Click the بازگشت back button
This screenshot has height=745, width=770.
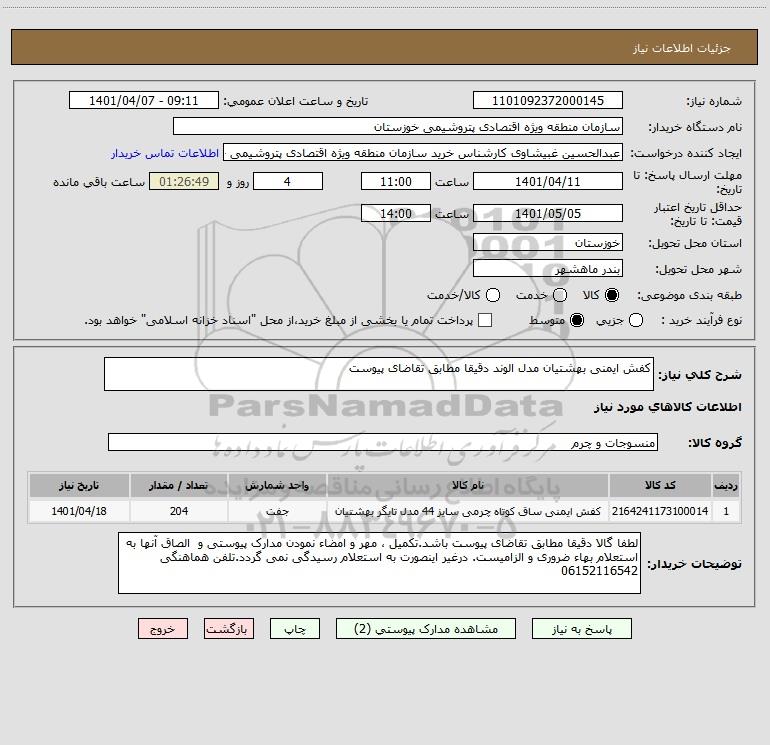point(229,629)
